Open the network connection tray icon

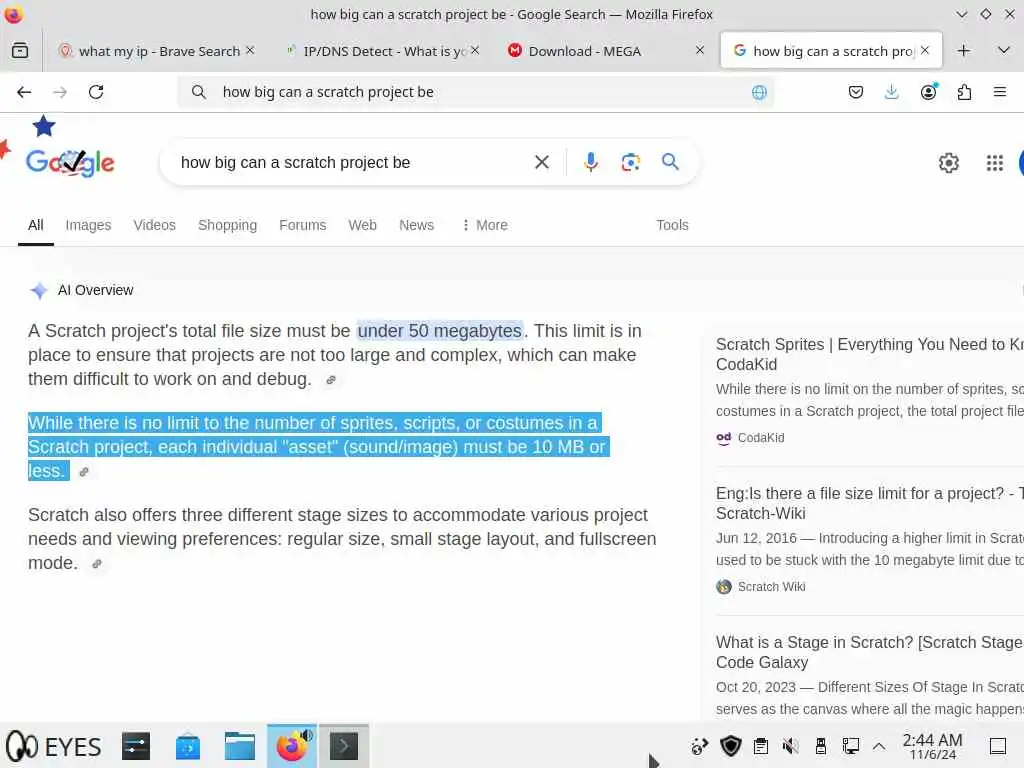pyautogui.click(x=850, y=746)
